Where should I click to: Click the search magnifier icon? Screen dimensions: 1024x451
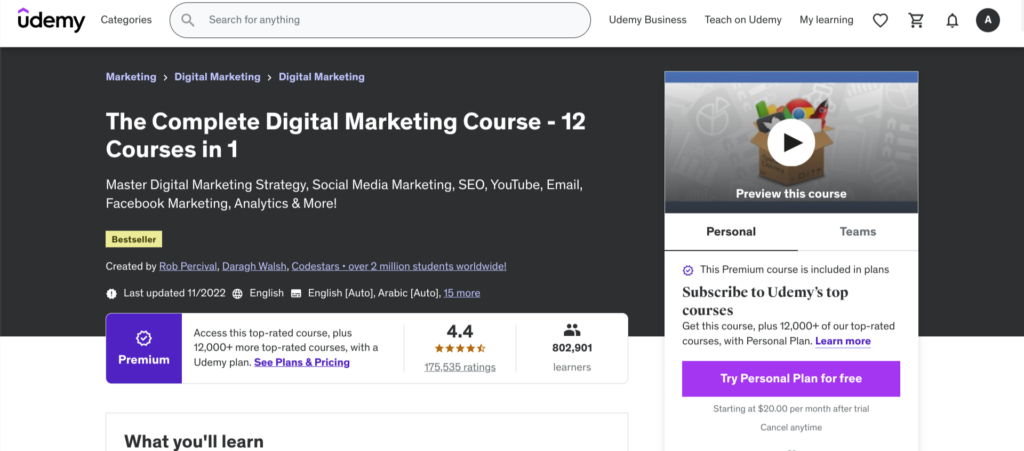[188, 20]
